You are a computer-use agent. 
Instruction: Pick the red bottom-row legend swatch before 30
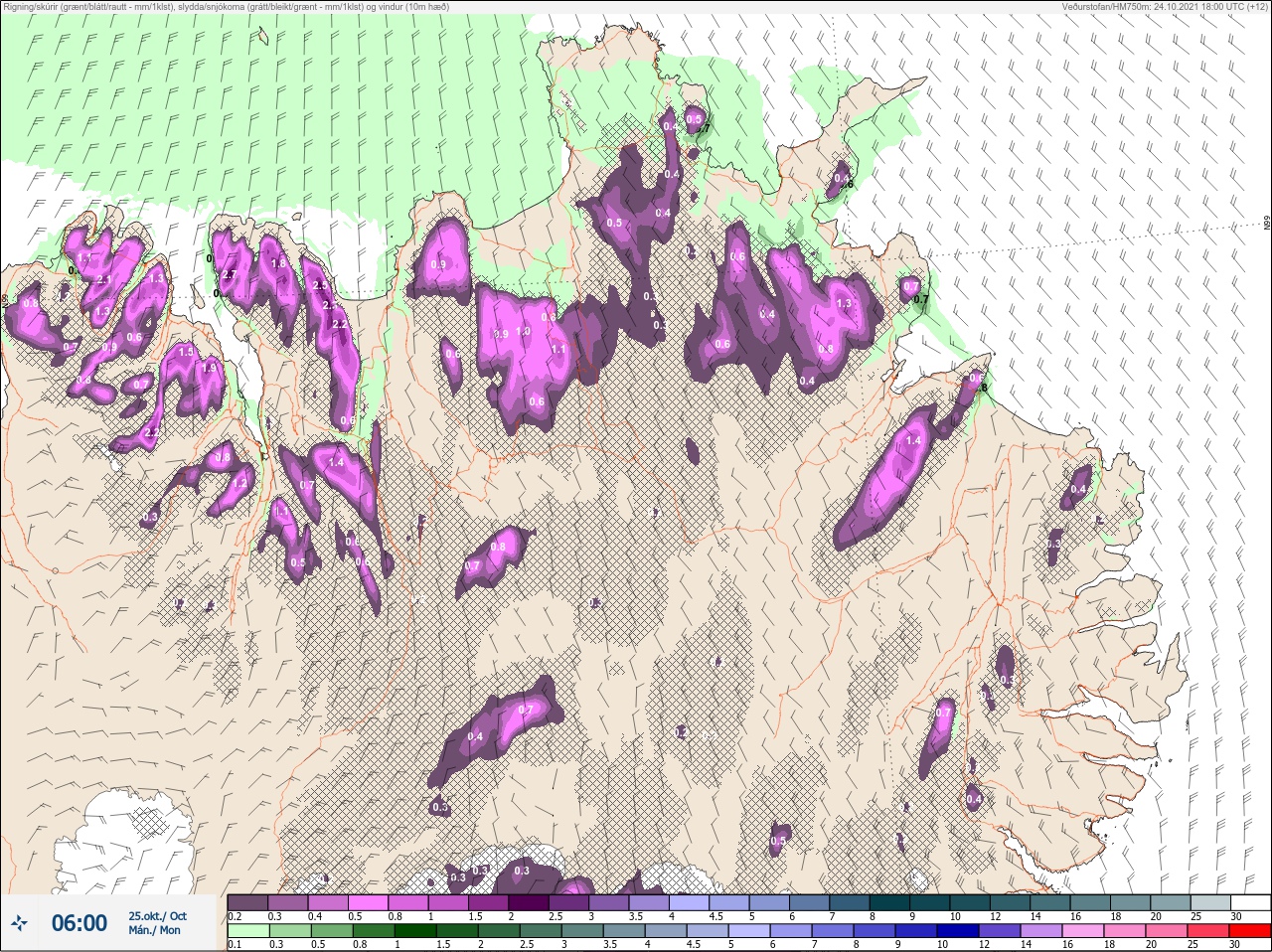pos(1250,931)
